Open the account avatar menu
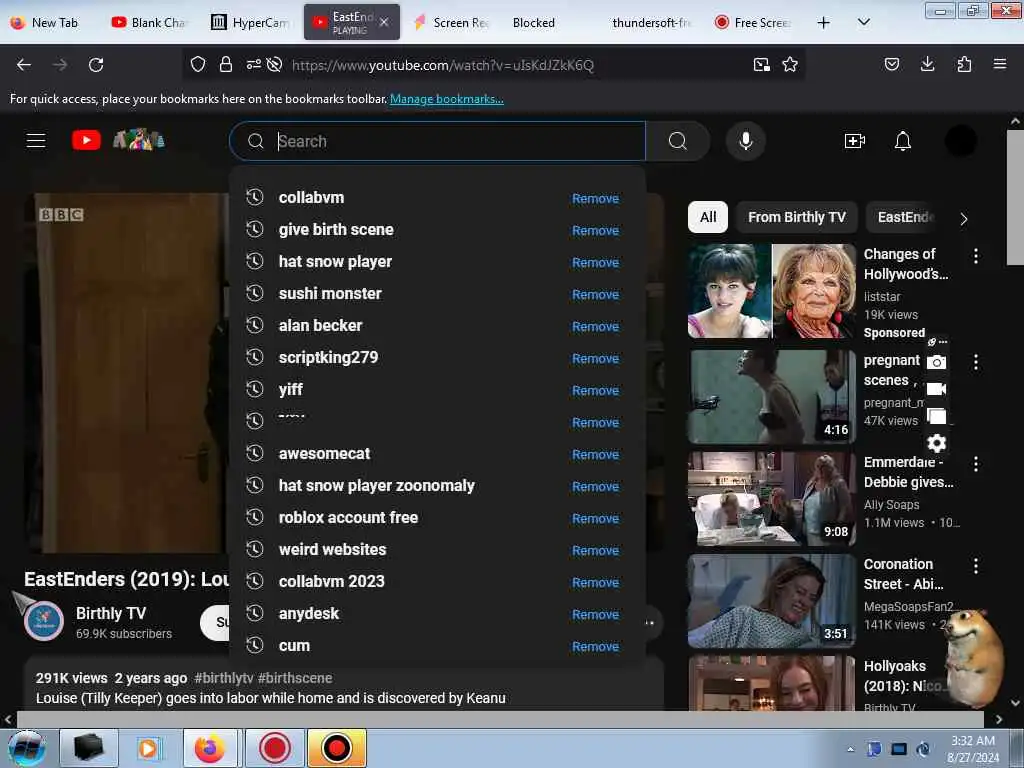1024x768 pixels. coord(960,141)
